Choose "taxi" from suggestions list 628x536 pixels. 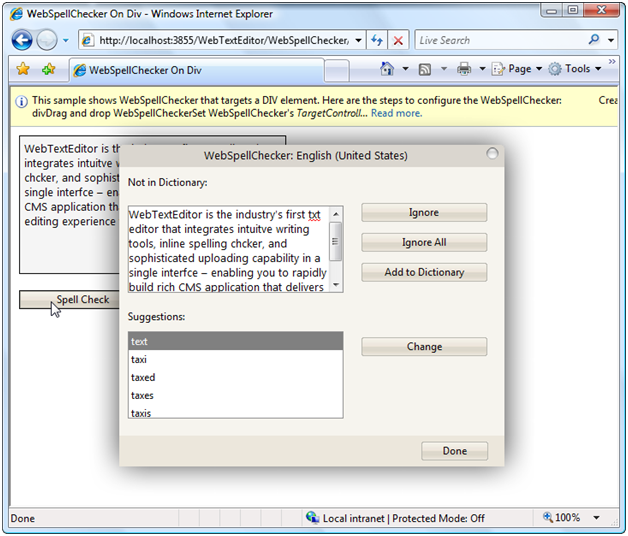(140, 360)
